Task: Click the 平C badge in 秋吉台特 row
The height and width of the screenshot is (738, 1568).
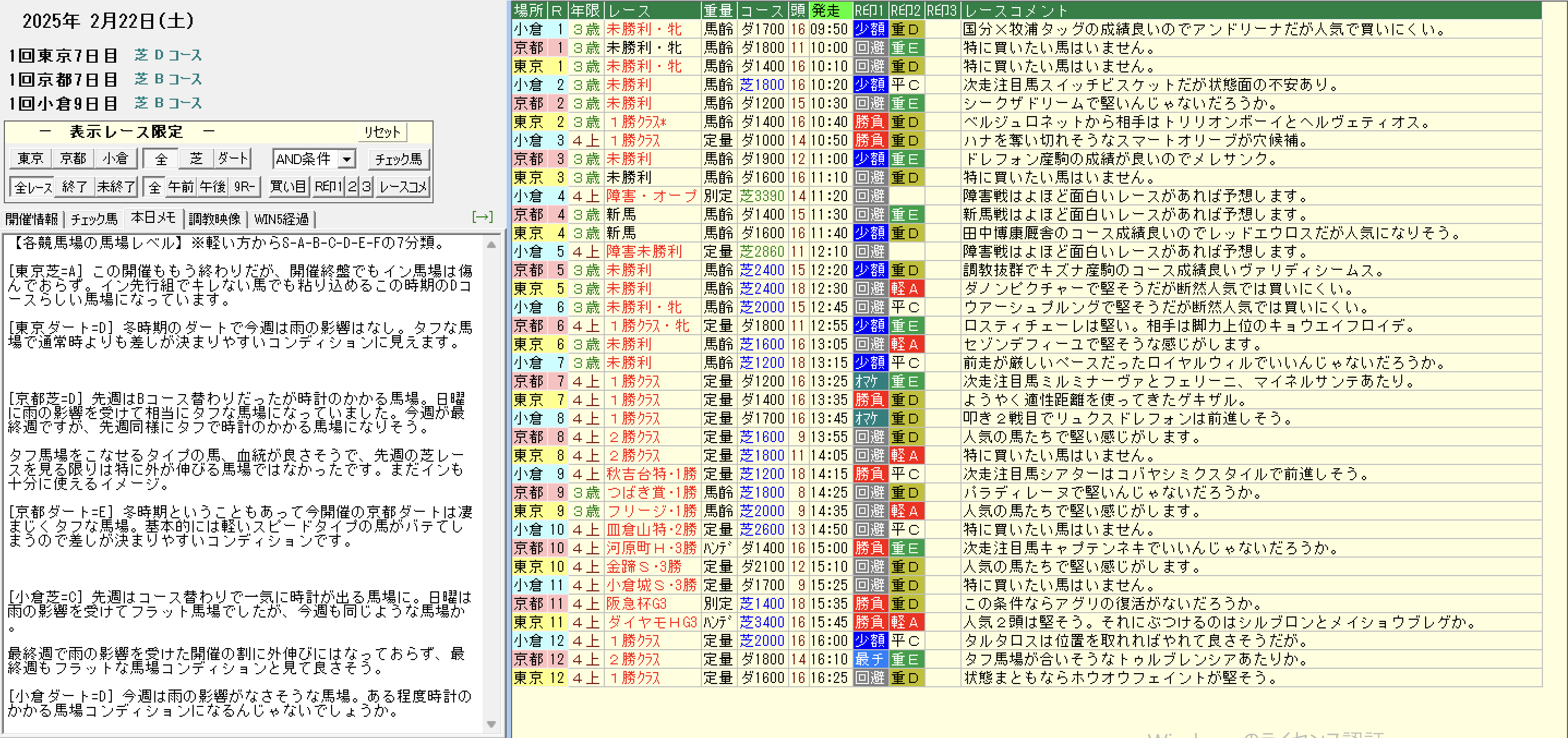Action: 906,473
